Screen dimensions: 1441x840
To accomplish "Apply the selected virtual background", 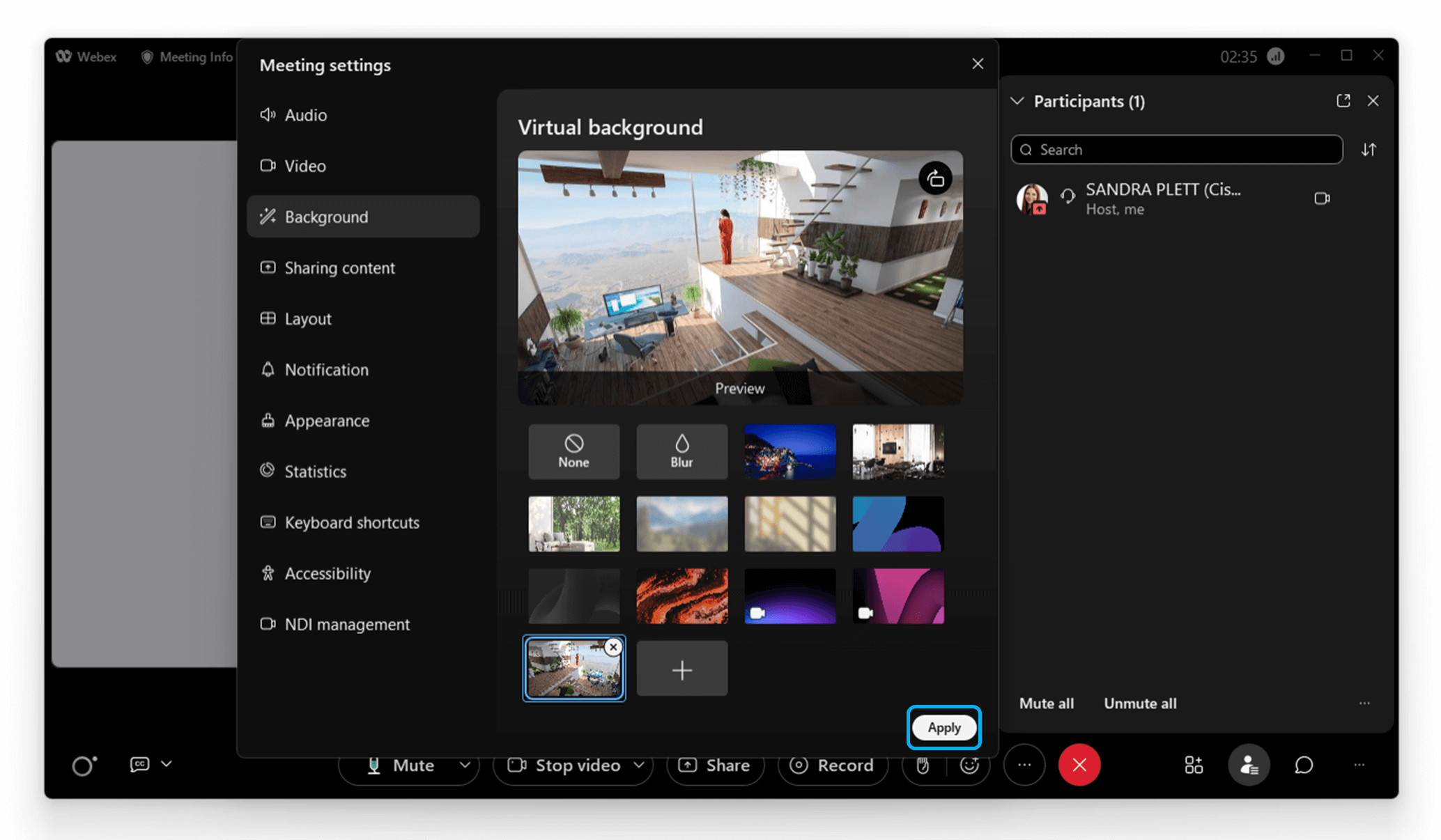I will [x=944, y=728].
